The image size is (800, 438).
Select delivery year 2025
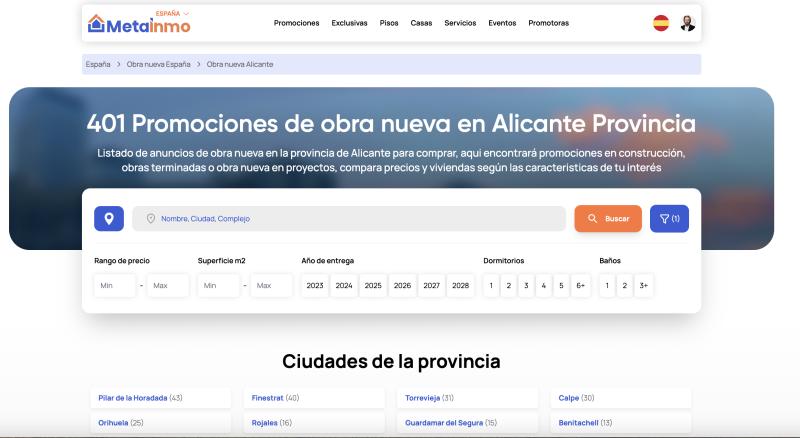[x=373, y=285]
